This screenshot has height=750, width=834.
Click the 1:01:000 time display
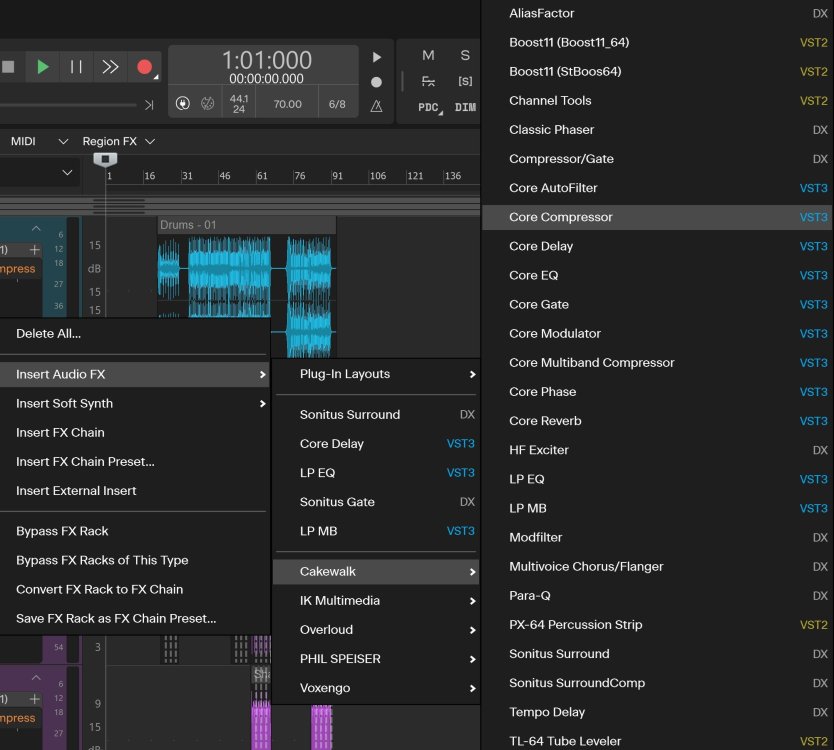[266, 60]
